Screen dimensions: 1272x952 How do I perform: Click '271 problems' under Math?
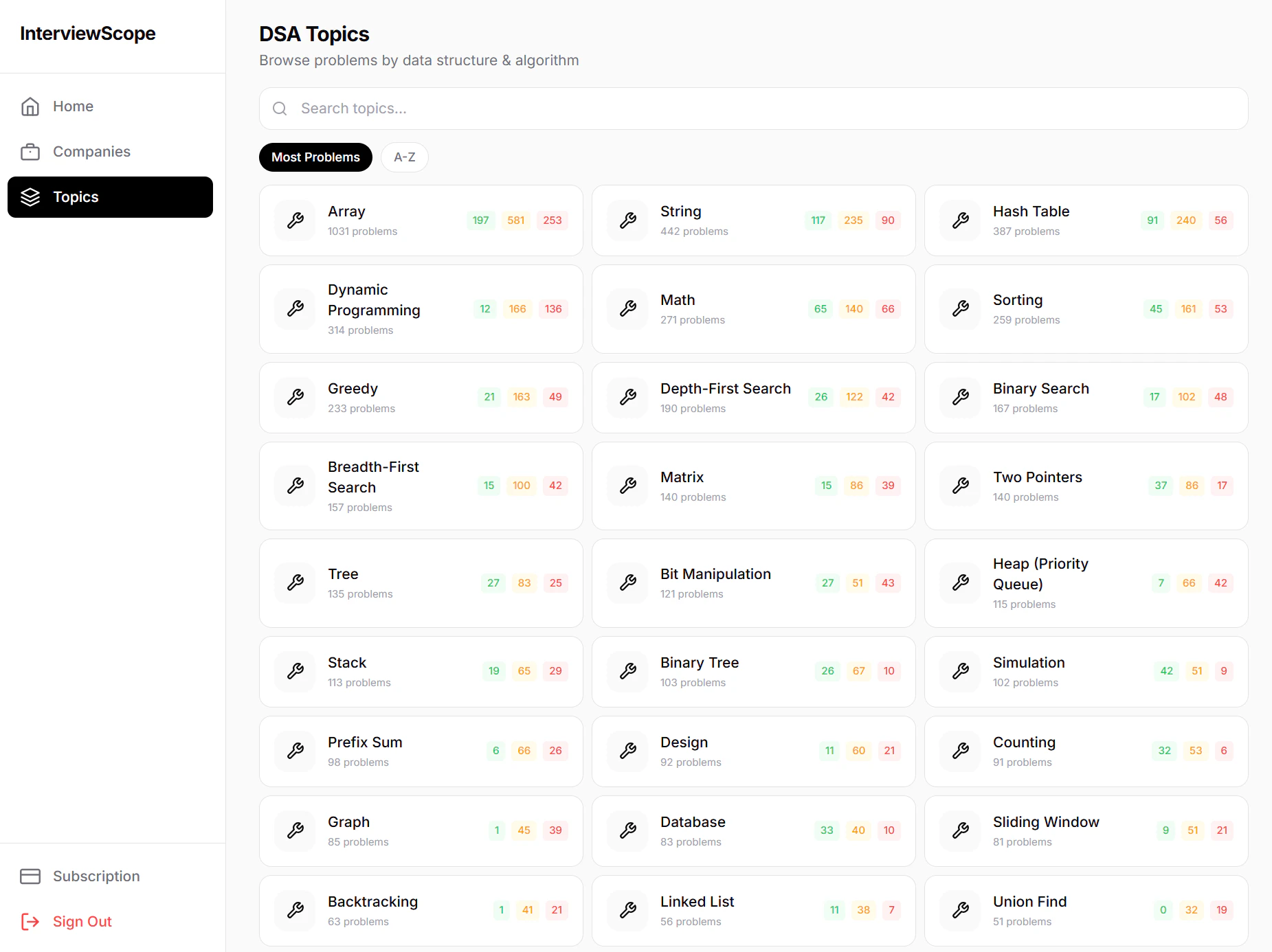click(x=693, y=320)
